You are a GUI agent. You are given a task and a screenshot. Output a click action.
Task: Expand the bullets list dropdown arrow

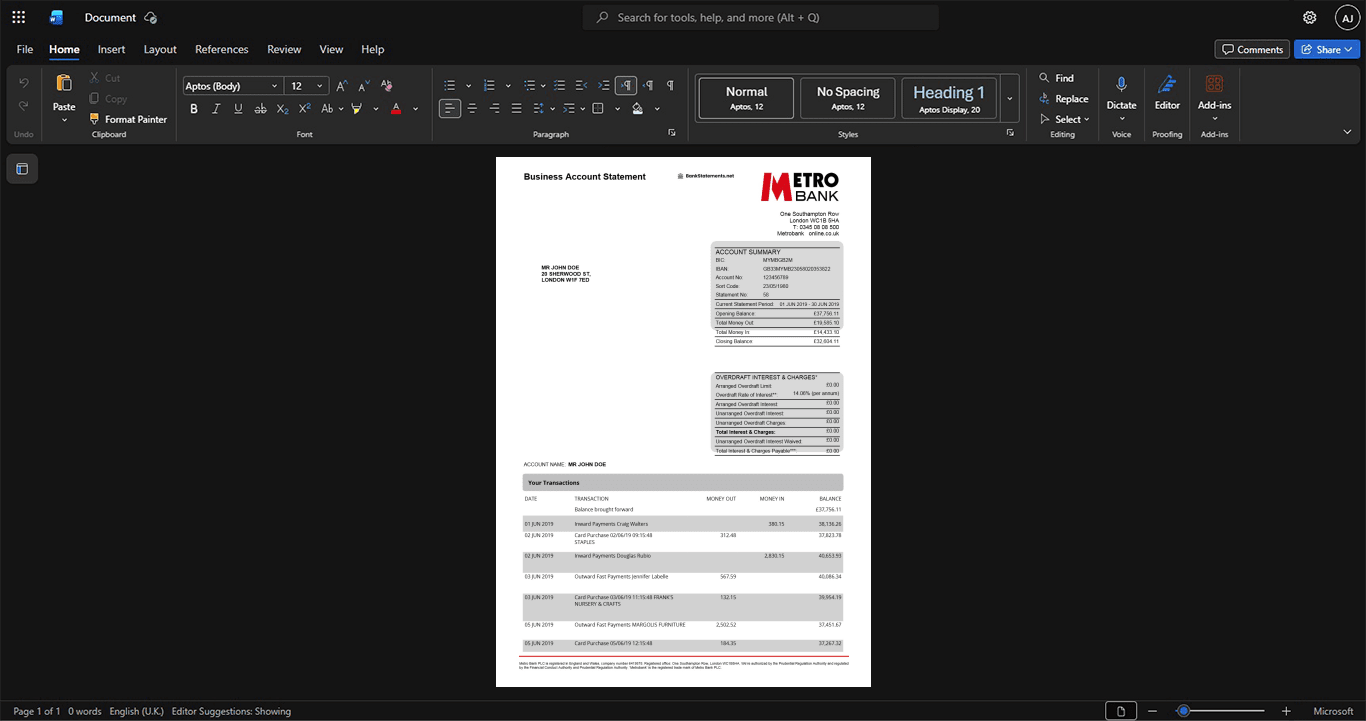click(x=468, y=86)
